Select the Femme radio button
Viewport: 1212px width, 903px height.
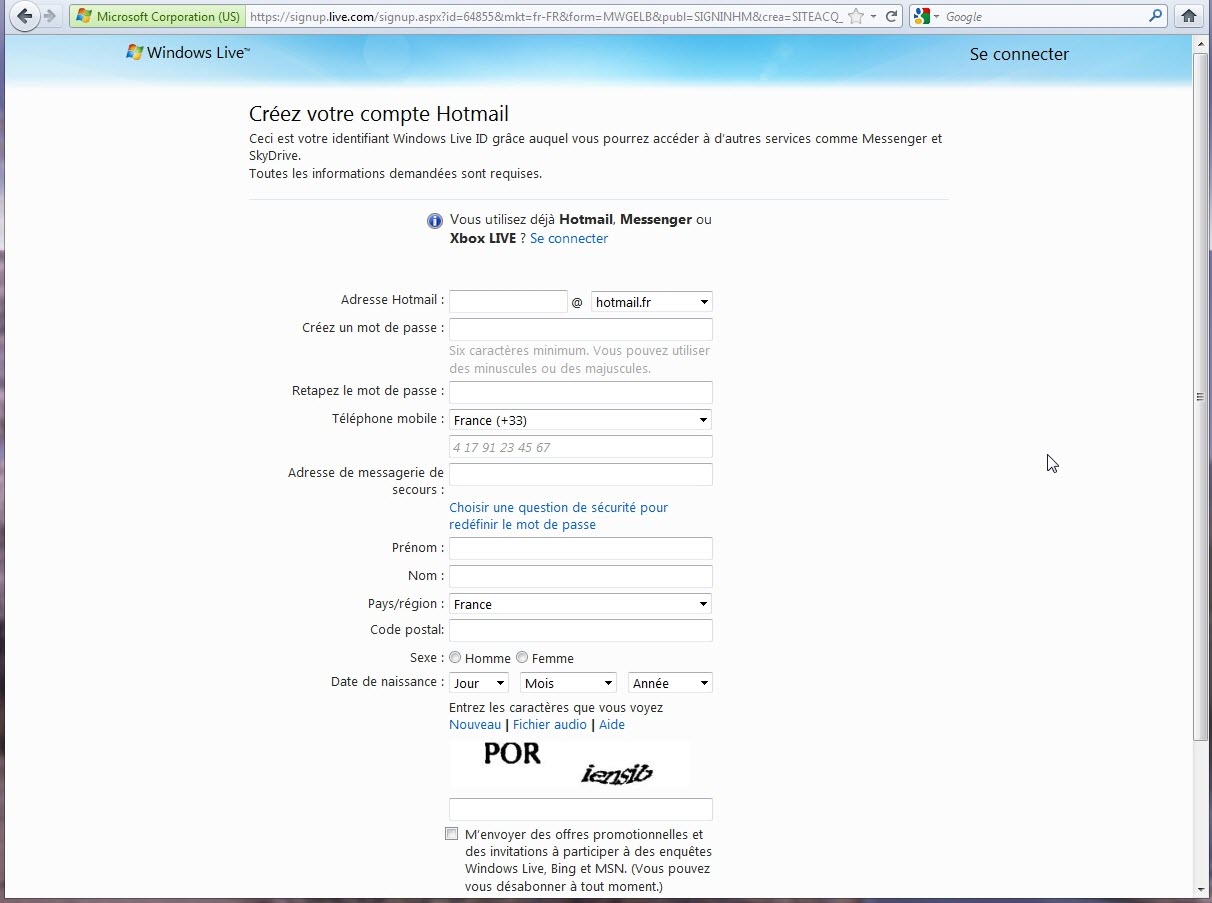pyautogui.click(x=522, y=657)
